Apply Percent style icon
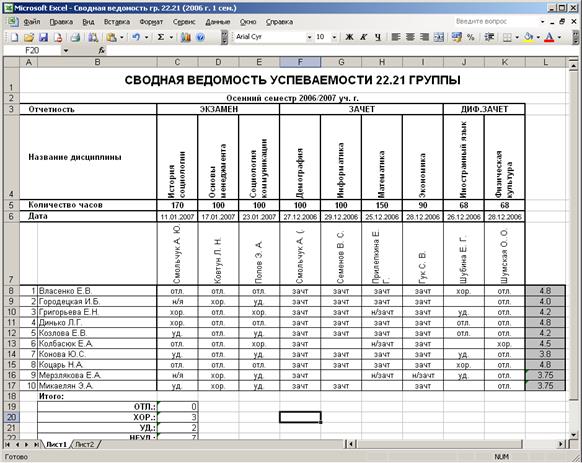 (x=471, y=37)
